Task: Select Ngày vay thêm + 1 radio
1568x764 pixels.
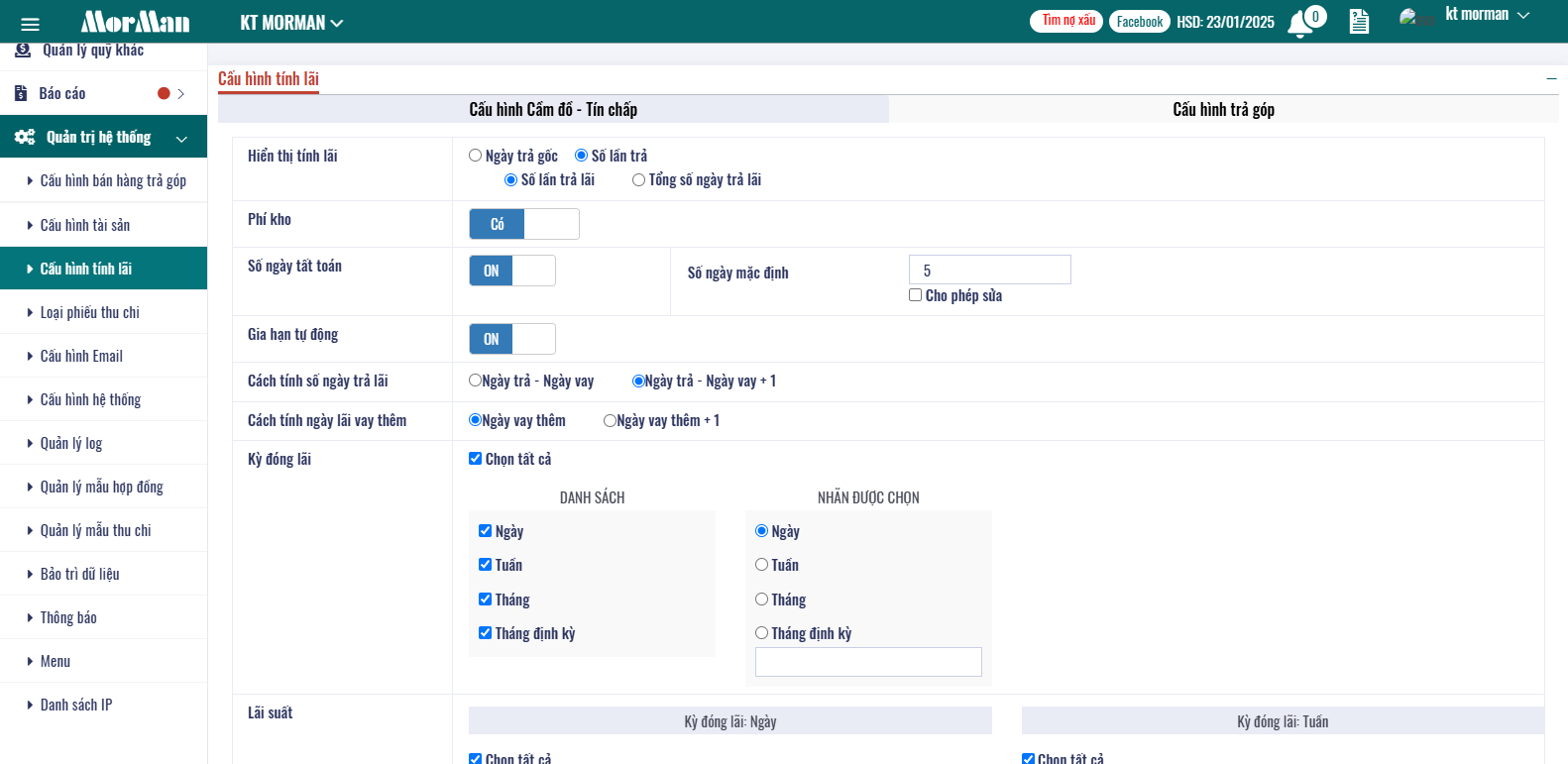Action: click(611, 420)
